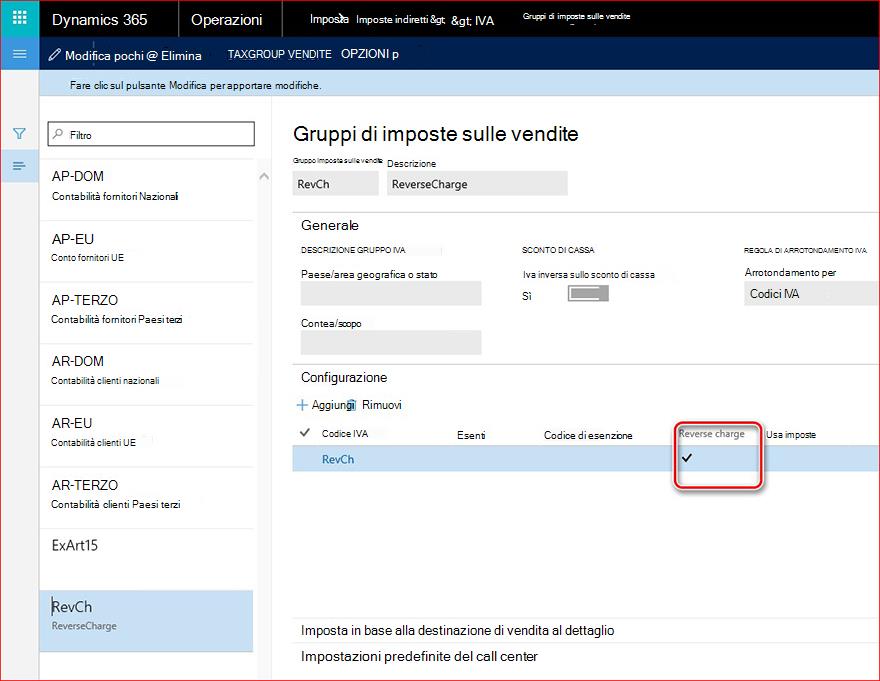Click Dynamics 365 in top bar
This screenshot has height=681, width=880.
(x=100, y=20)
